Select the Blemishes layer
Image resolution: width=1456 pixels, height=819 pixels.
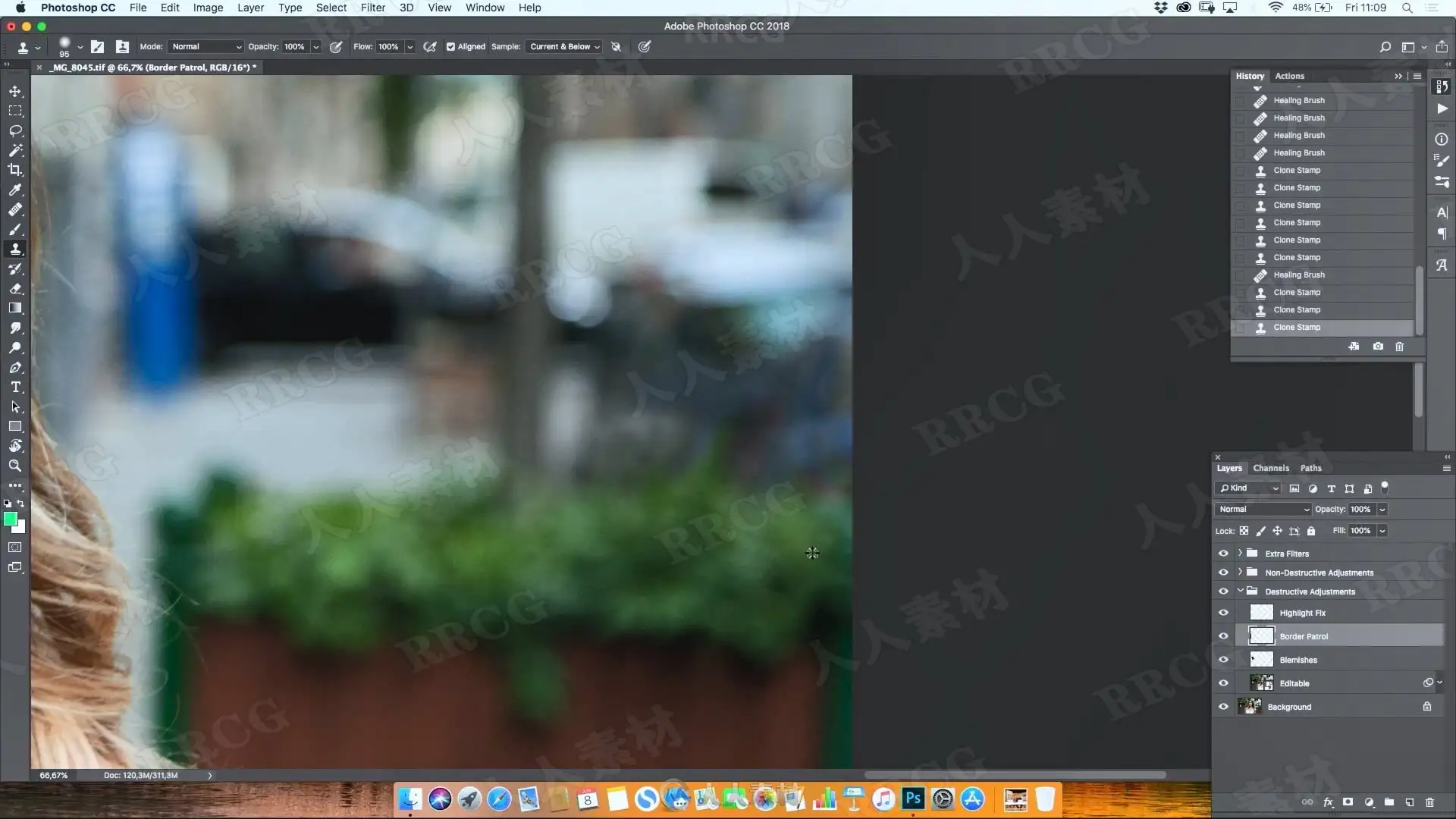1298,660
